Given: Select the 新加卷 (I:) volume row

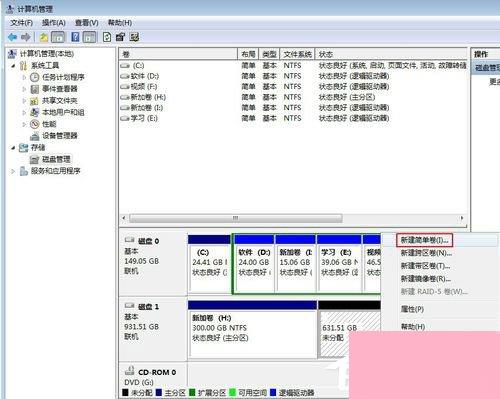Looking at the screenshot, I should coord(293,108).
